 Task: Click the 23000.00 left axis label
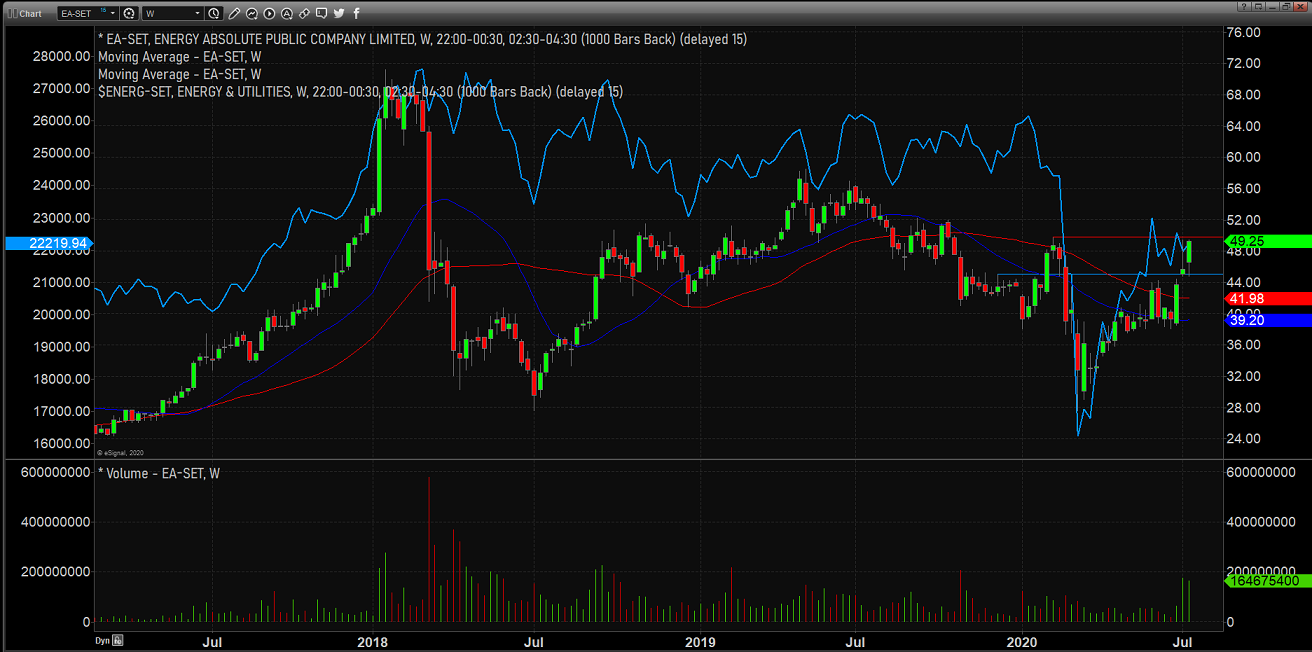pos(63,218)
